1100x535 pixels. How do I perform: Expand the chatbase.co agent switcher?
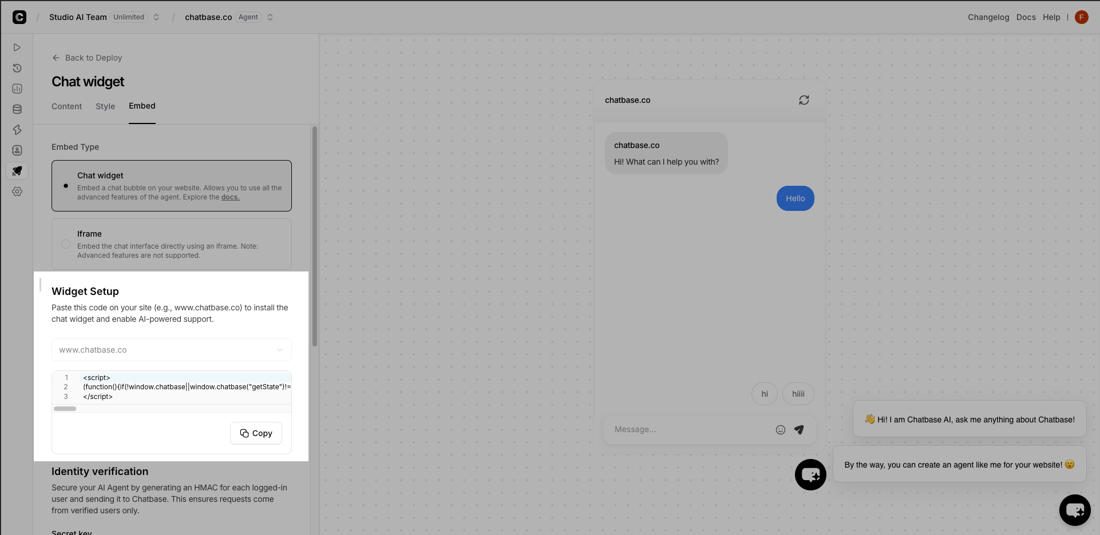coord(270,18)
